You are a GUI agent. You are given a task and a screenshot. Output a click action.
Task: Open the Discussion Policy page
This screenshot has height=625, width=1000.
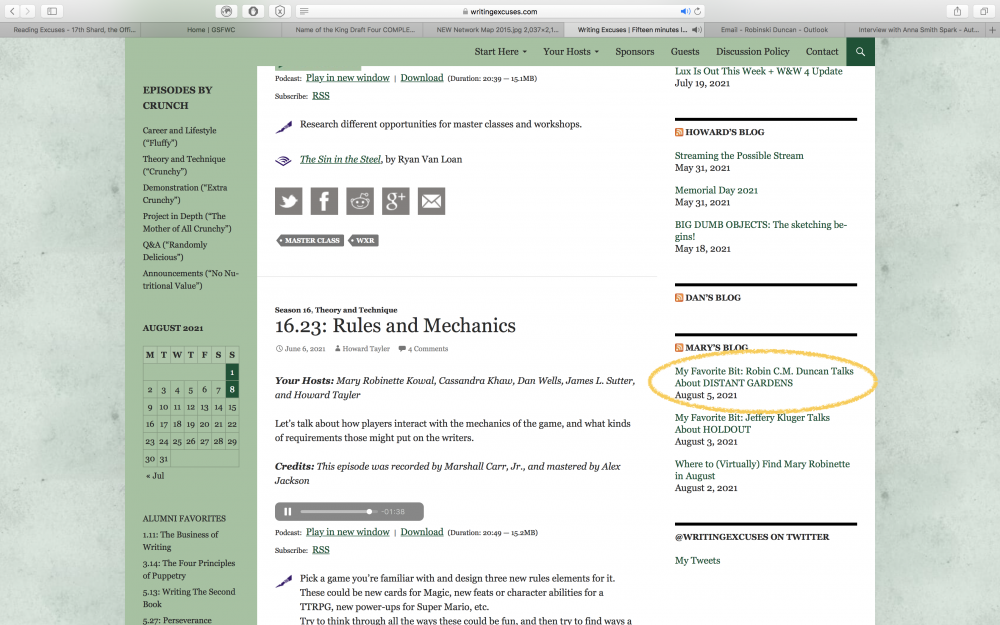753,52
